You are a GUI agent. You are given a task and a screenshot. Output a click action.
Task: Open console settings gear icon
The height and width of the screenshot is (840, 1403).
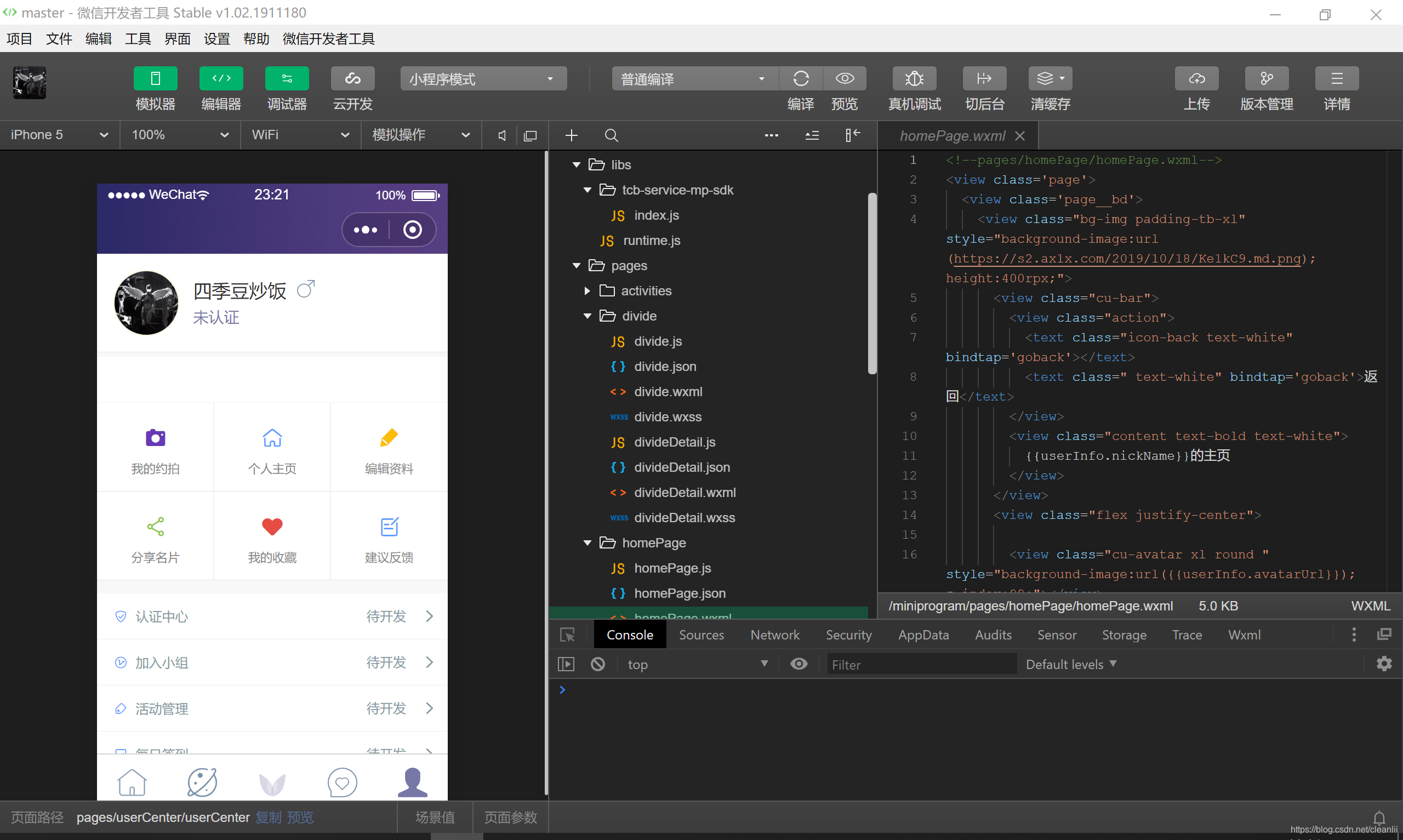pyautogui.click(x=1384, y=664)
